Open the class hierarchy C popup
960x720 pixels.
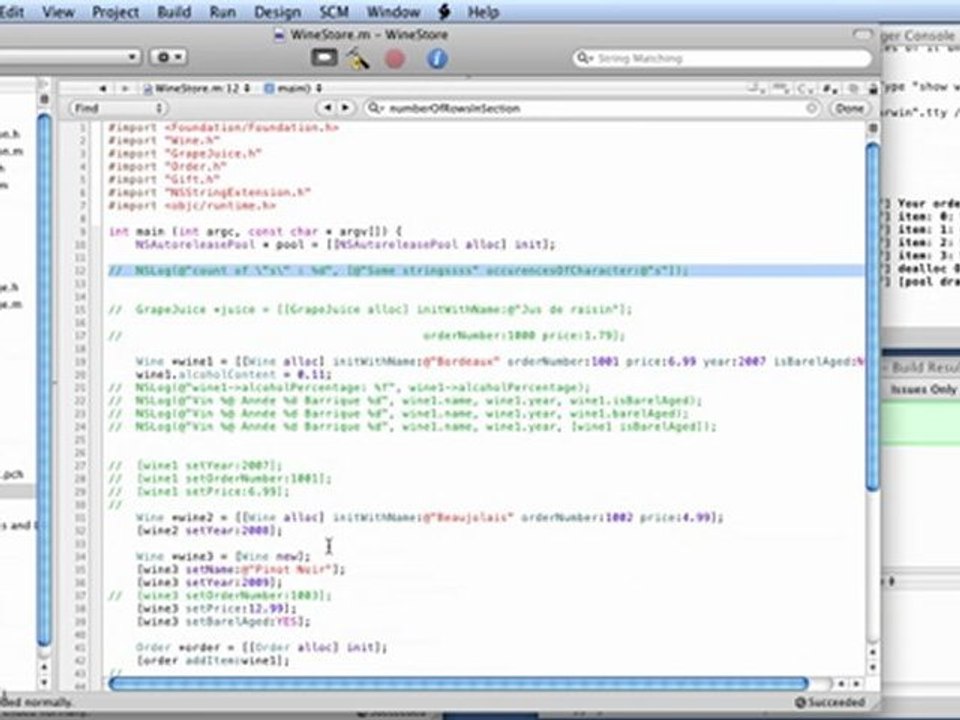coord(806,89)
